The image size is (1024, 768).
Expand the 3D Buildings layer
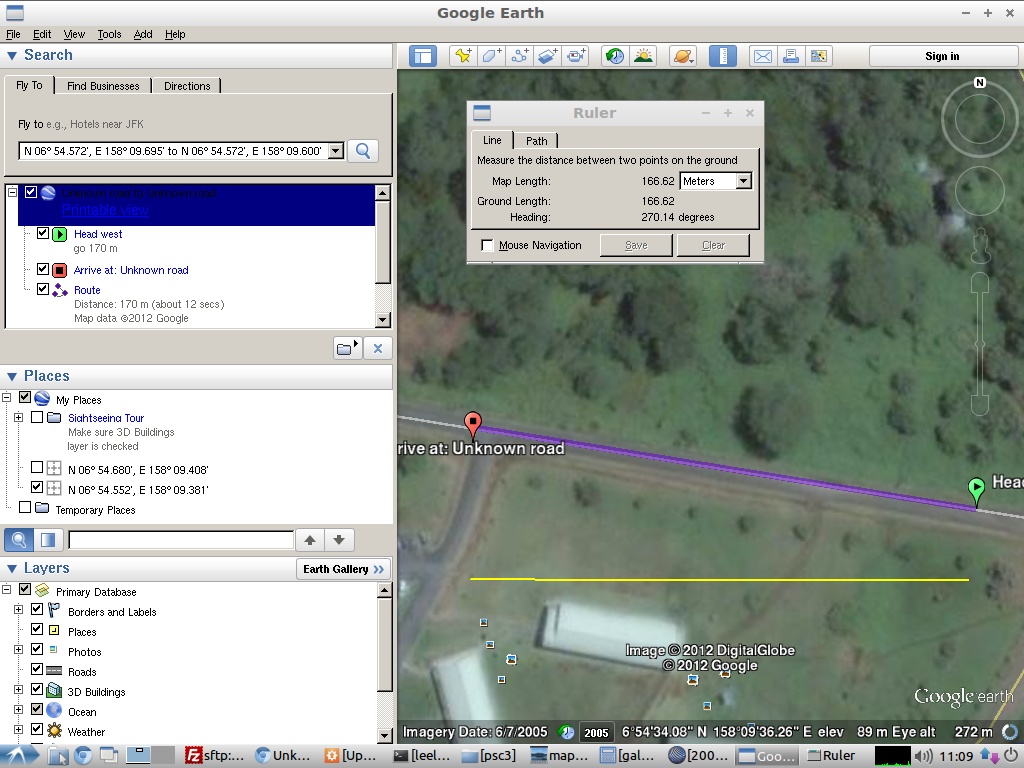[x=18, y=690]
